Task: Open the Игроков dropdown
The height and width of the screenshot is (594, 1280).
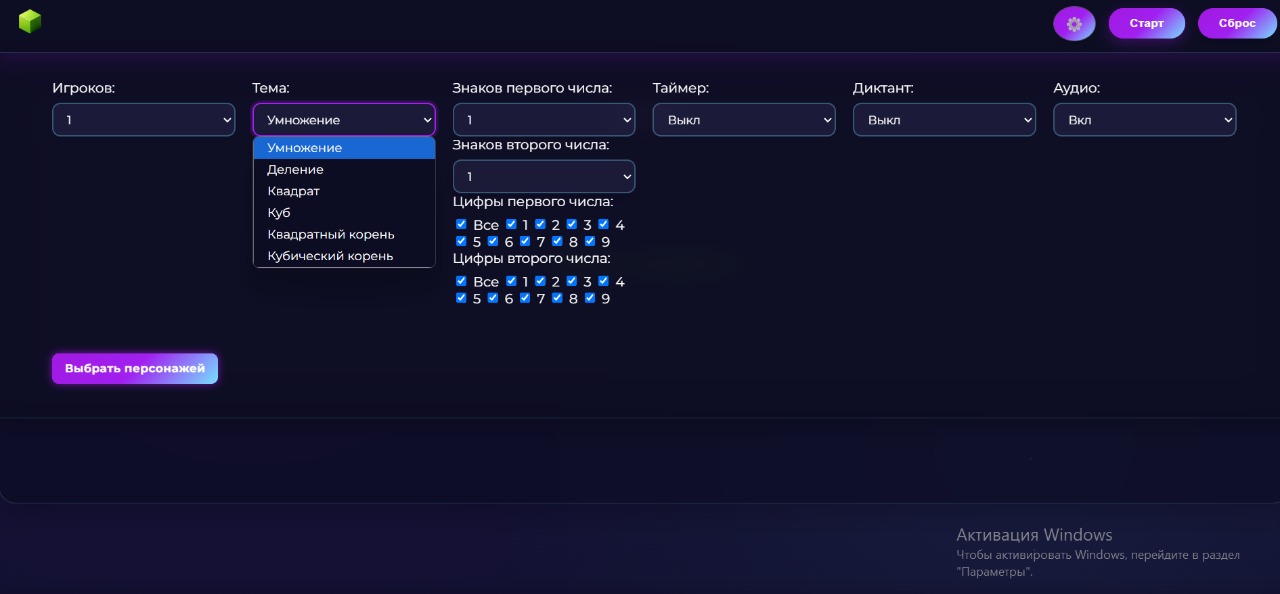Action: (x=144, y=120)
